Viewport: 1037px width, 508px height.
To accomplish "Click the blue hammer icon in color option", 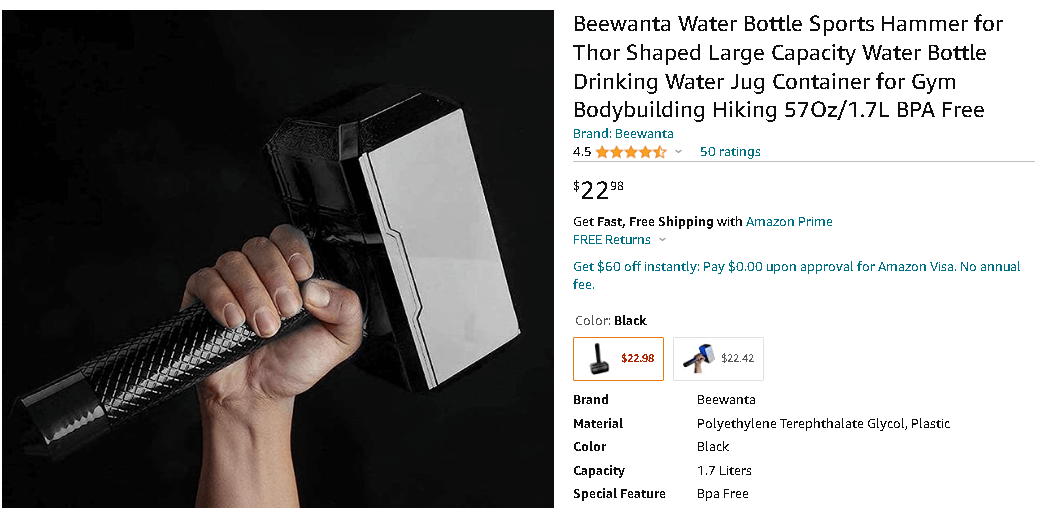I will [697, 358].
